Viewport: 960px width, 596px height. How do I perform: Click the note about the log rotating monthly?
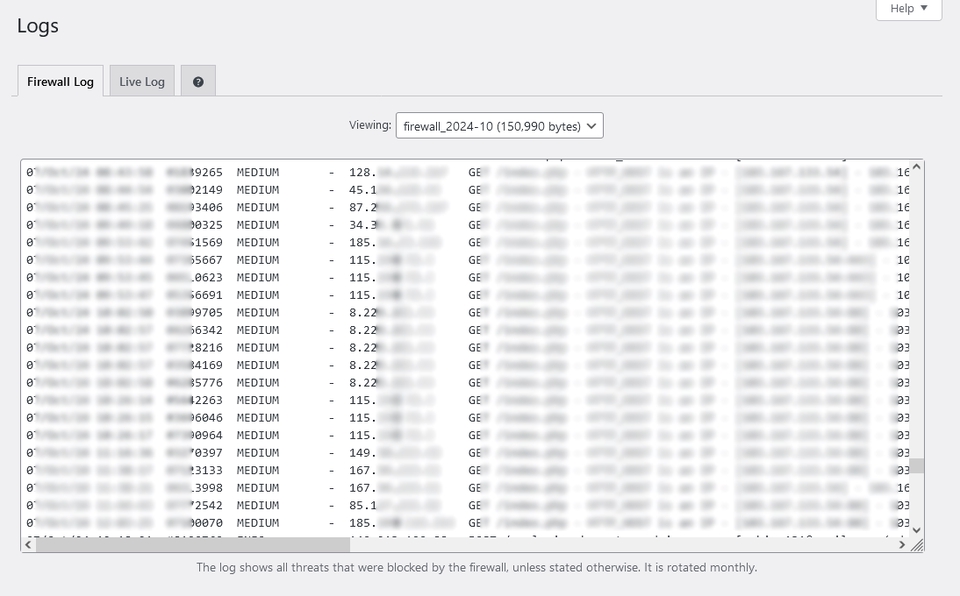(x=476, y=567)
